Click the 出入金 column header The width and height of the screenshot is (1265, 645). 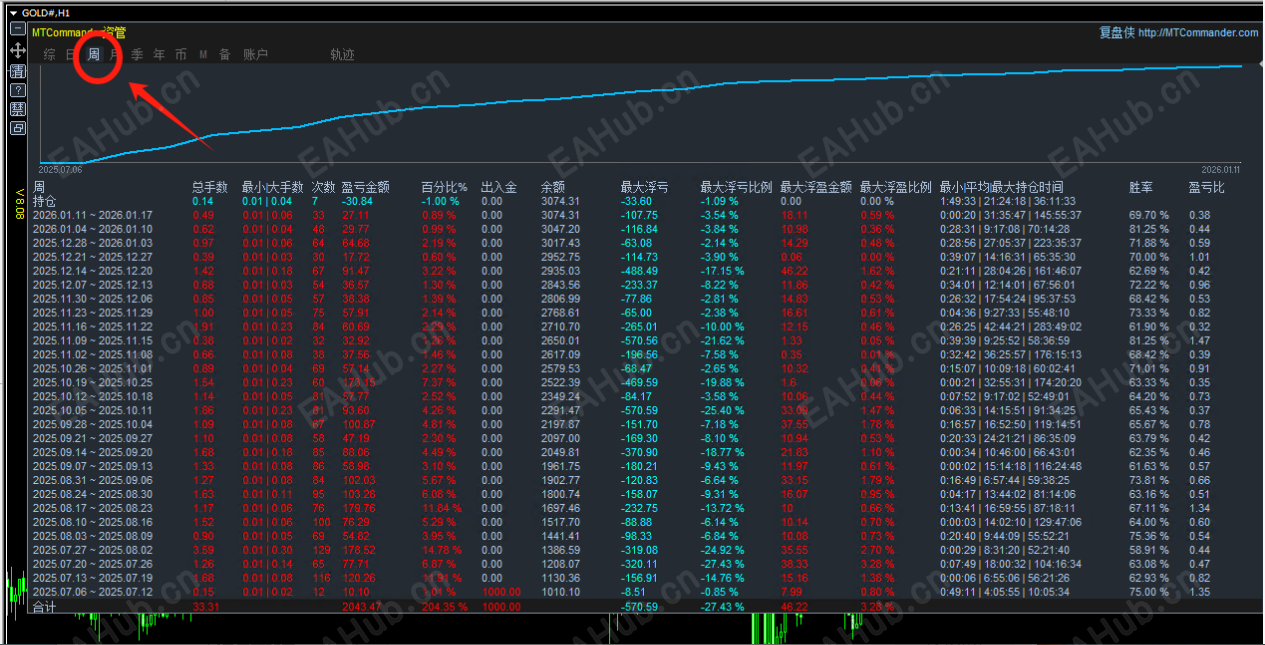pyautogui.click(x=499, y=187)
